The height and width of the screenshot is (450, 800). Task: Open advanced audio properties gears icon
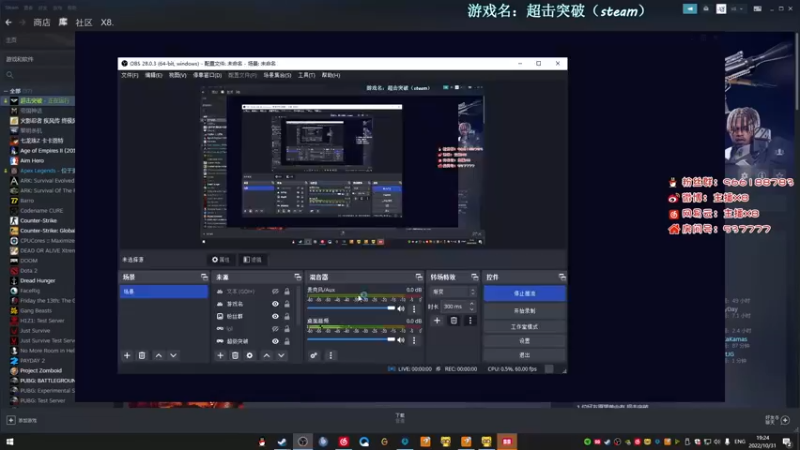click(314, 355)
